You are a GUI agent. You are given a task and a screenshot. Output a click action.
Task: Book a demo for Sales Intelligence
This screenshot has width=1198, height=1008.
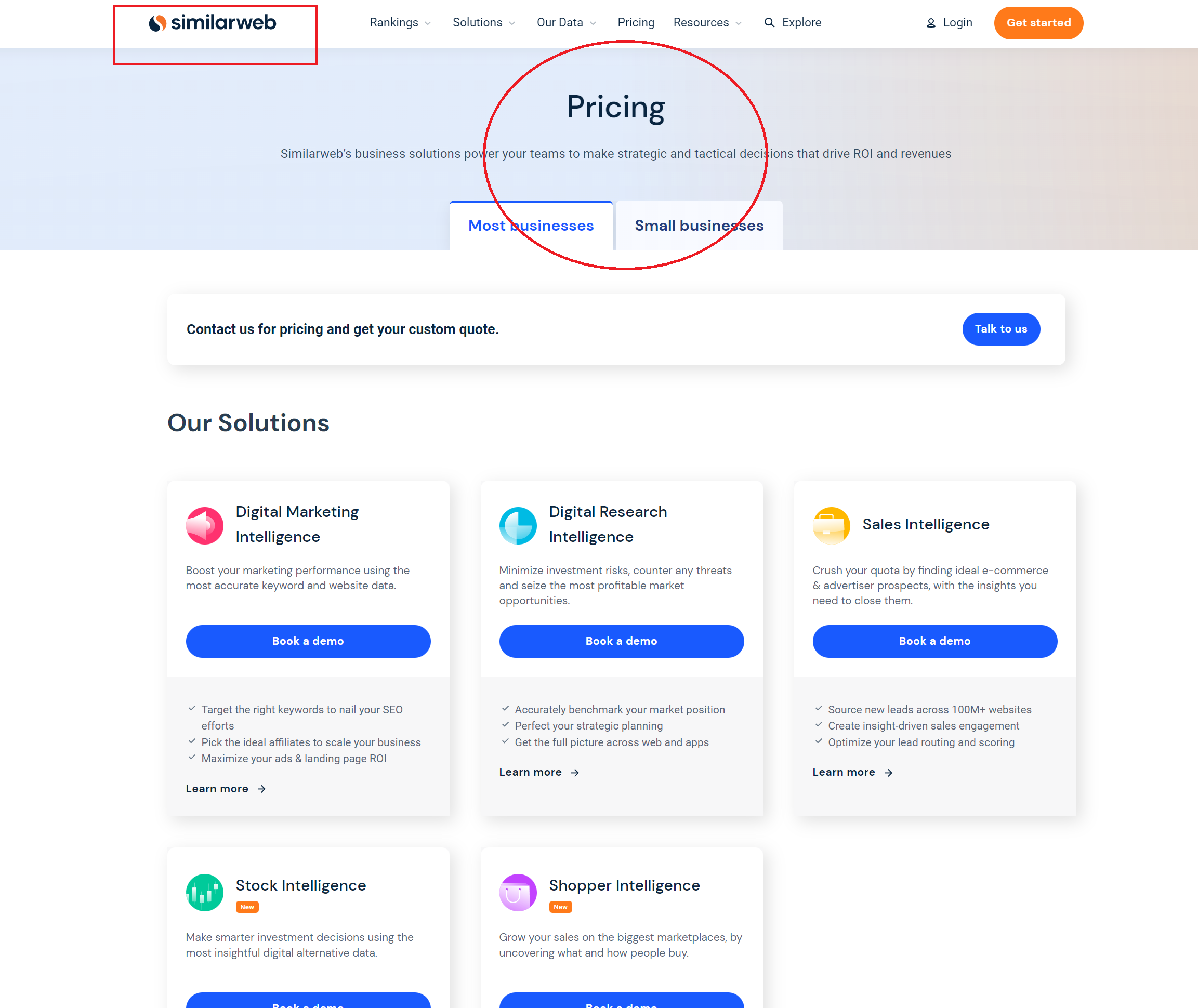(934, 641)
